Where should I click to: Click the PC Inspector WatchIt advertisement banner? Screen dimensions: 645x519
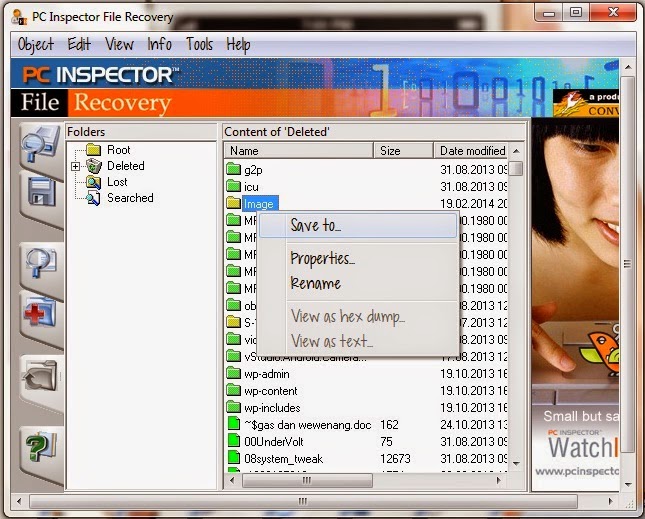pyautogui.click(x=575, y=304)
